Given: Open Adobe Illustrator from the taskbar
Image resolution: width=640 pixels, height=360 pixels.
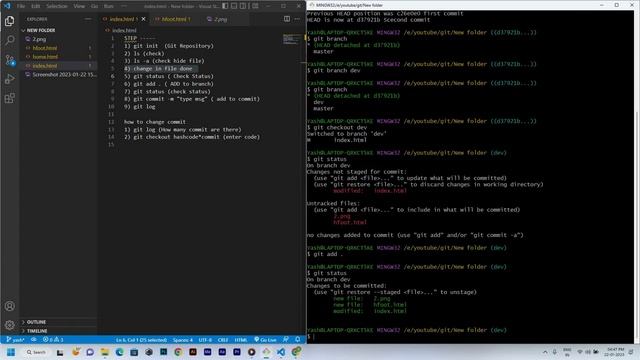Looking at the screenshot, I should (x=193, y=352).
